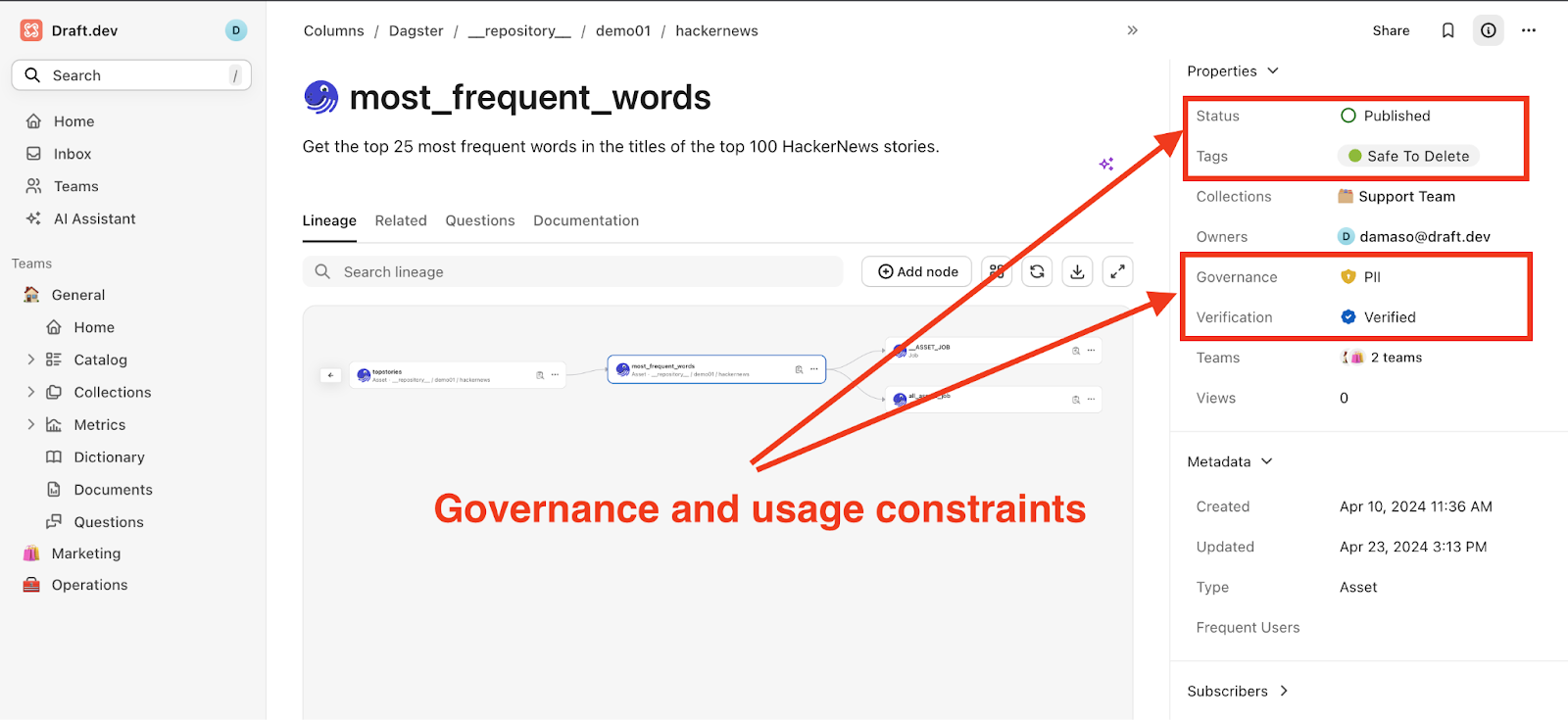Expand the Collections tree item
This screenshot has height=720, width=1568.
(31, 392)
